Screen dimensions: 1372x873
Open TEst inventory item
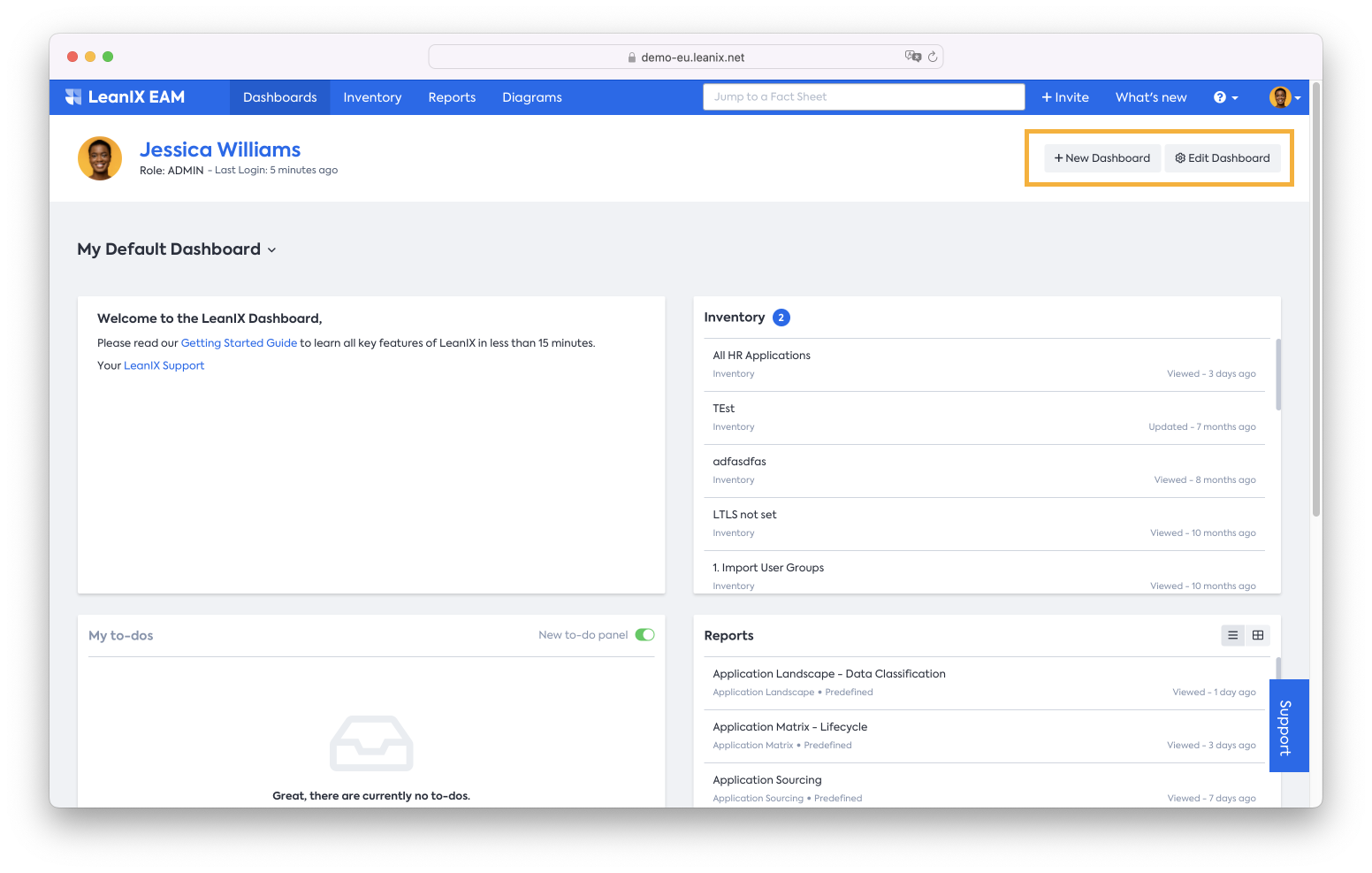pos(985,417)
